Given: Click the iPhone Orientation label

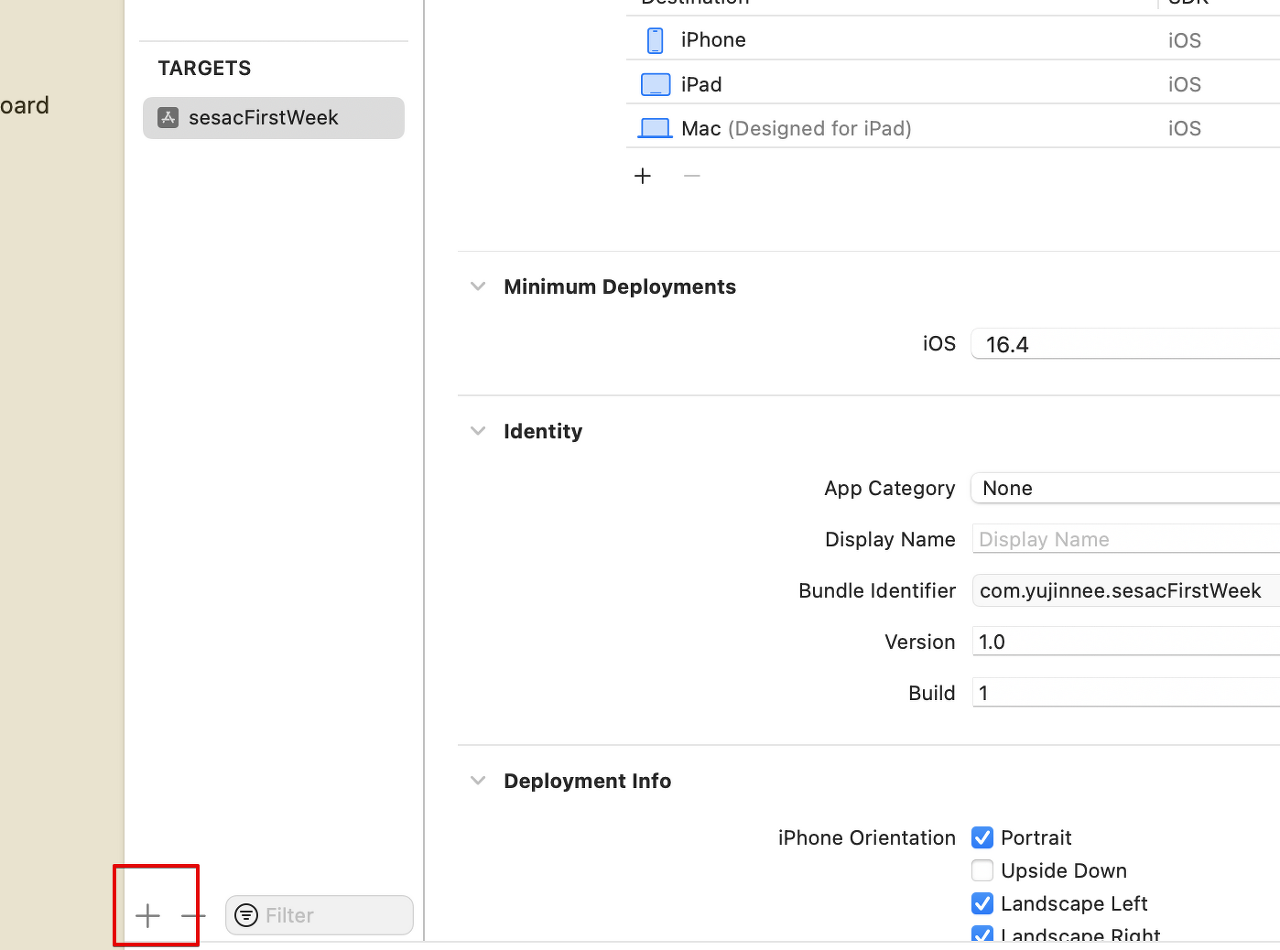Looking at the screenshot, I should tap(867, 838).
